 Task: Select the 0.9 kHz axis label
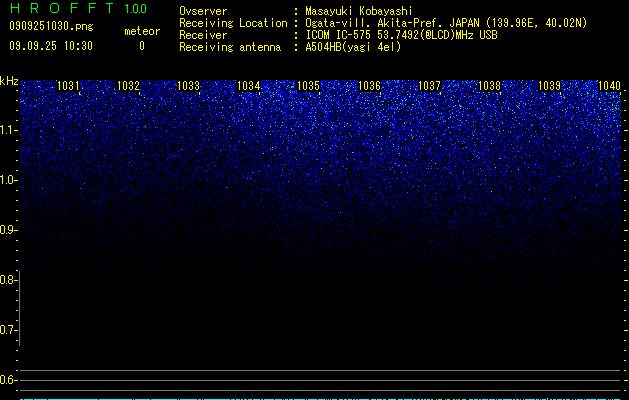click(8, 230)
